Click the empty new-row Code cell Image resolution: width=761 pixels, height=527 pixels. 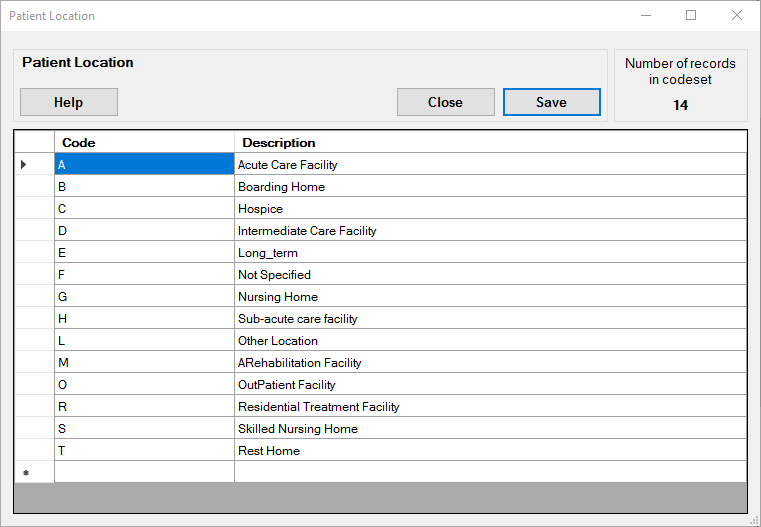coord(144,472)
